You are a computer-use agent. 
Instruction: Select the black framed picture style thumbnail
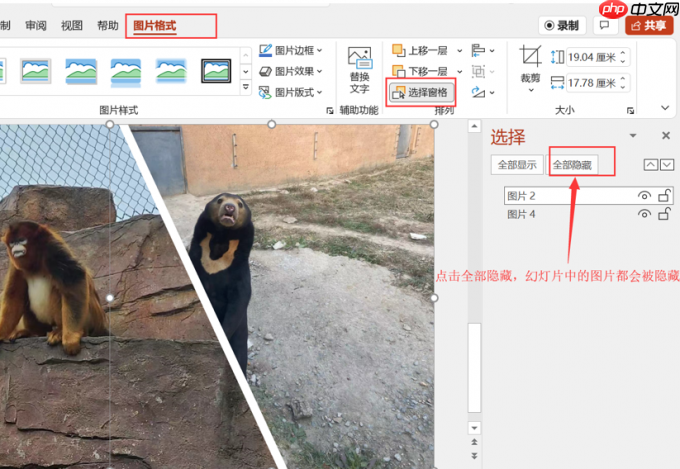click(216, 71)
